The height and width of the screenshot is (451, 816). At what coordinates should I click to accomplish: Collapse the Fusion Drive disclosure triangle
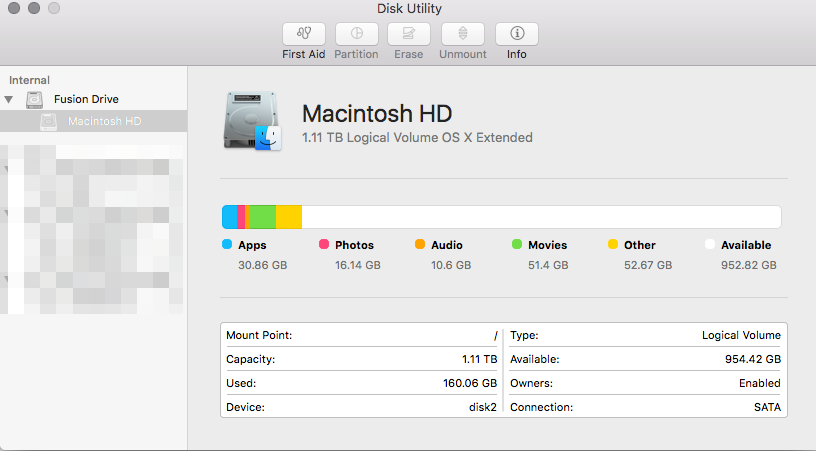point(8,99)
